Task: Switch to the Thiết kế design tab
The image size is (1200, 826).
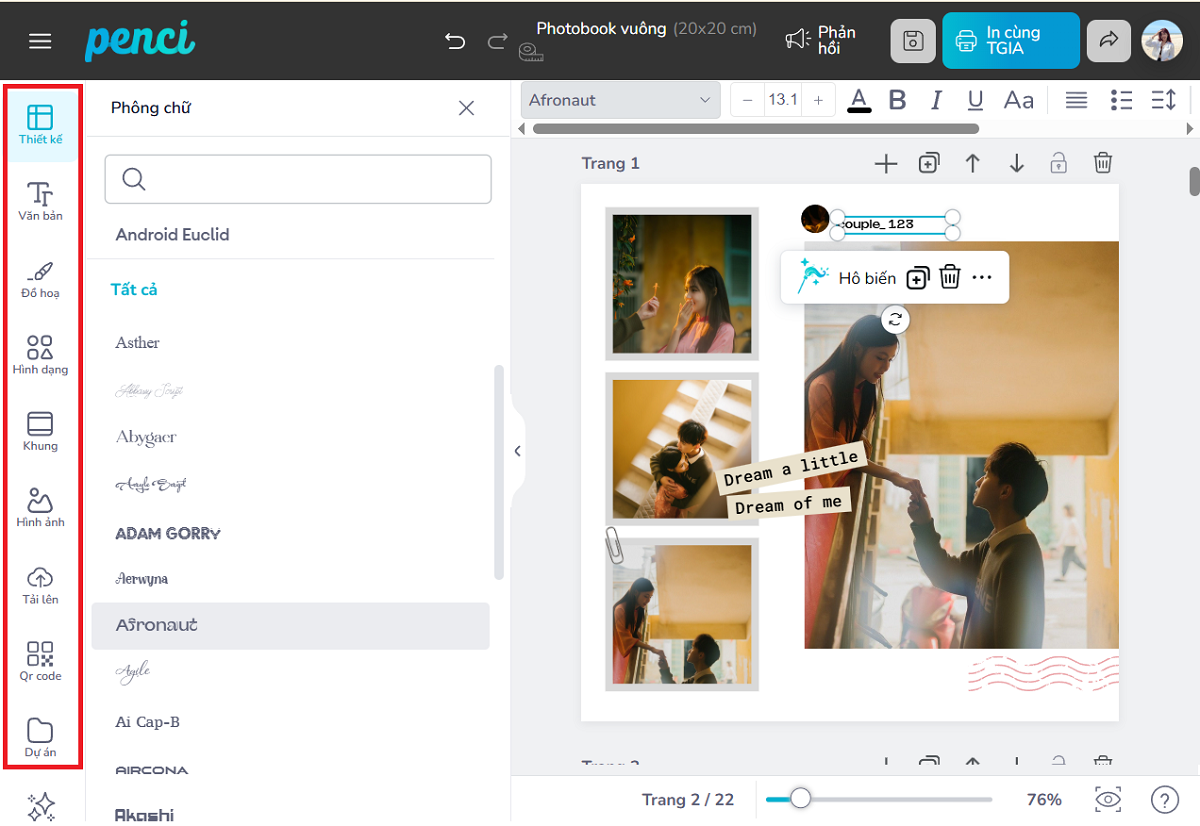Action: click(40, 125)
